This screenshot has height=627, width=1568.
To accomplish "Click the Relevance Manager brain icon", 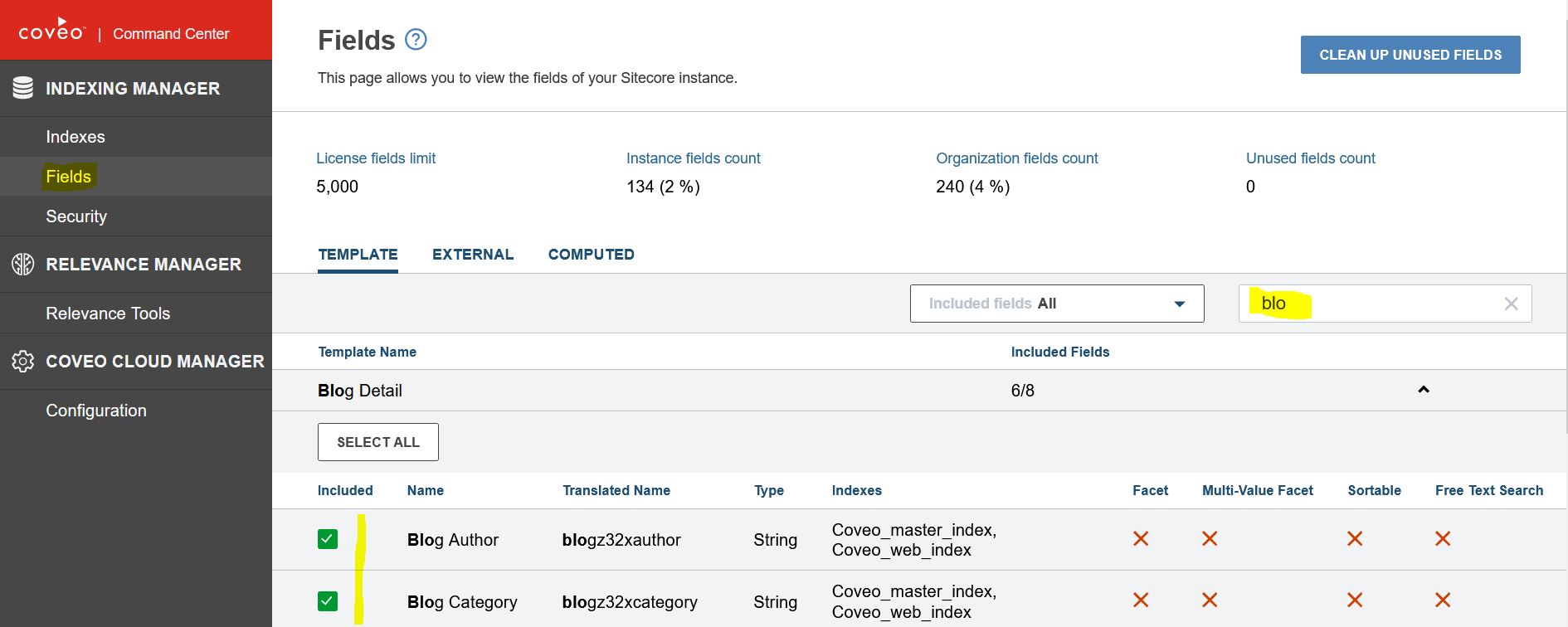I will click(23, 264).
